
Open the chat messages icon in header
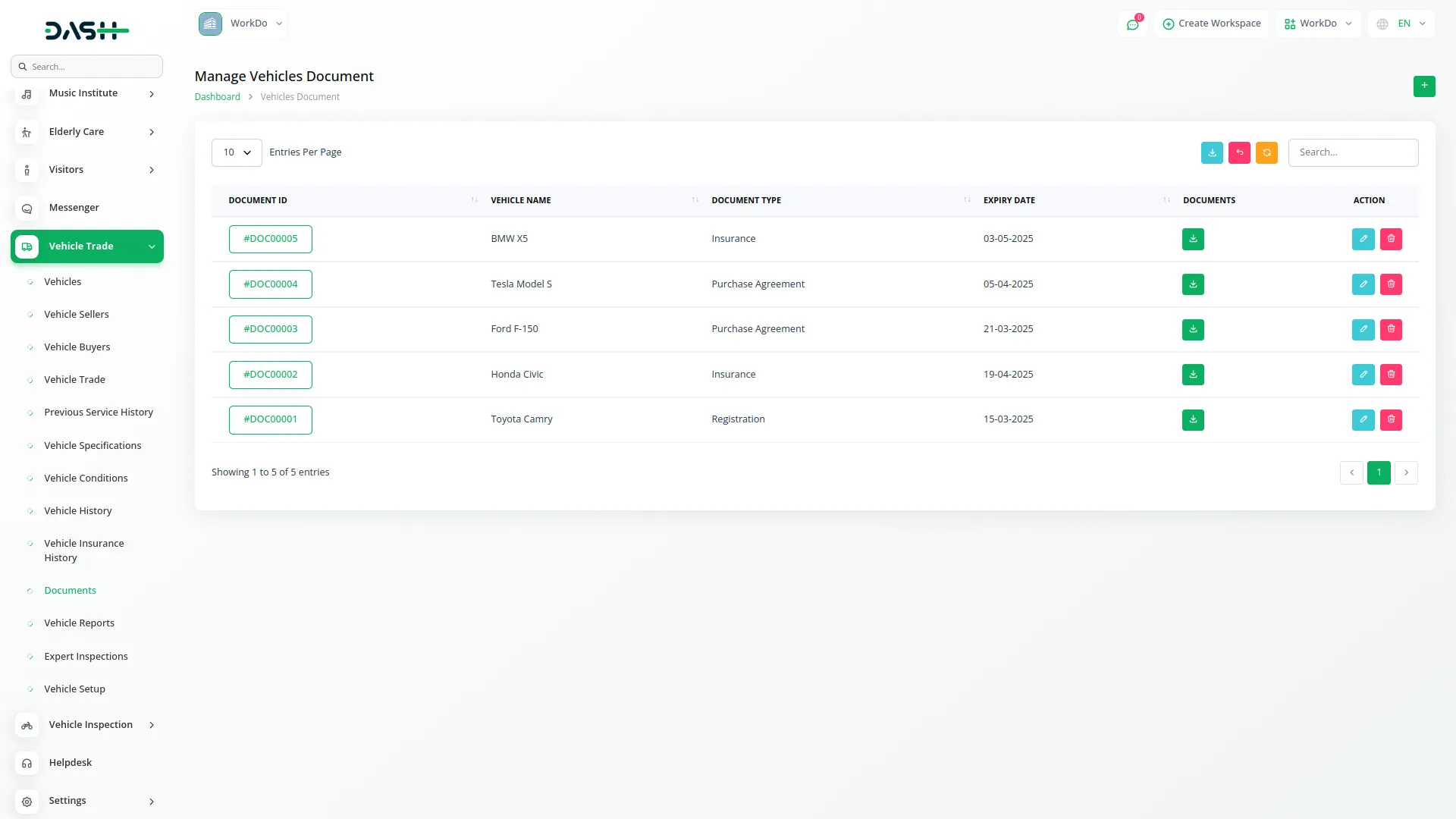1132,24
